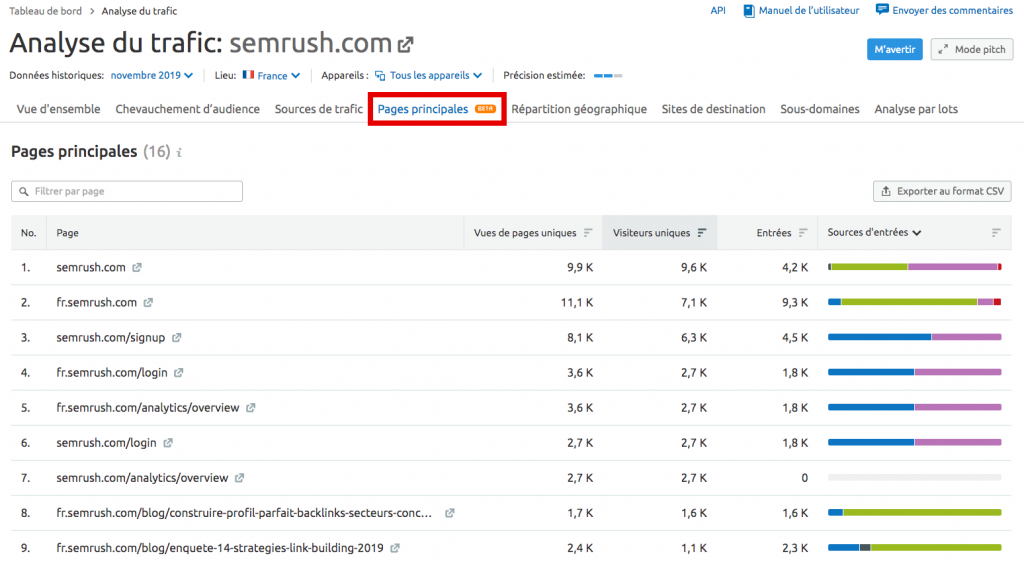Open external link icon for fr.semrush.com row

pyautogui.click(x=148, y=303)
